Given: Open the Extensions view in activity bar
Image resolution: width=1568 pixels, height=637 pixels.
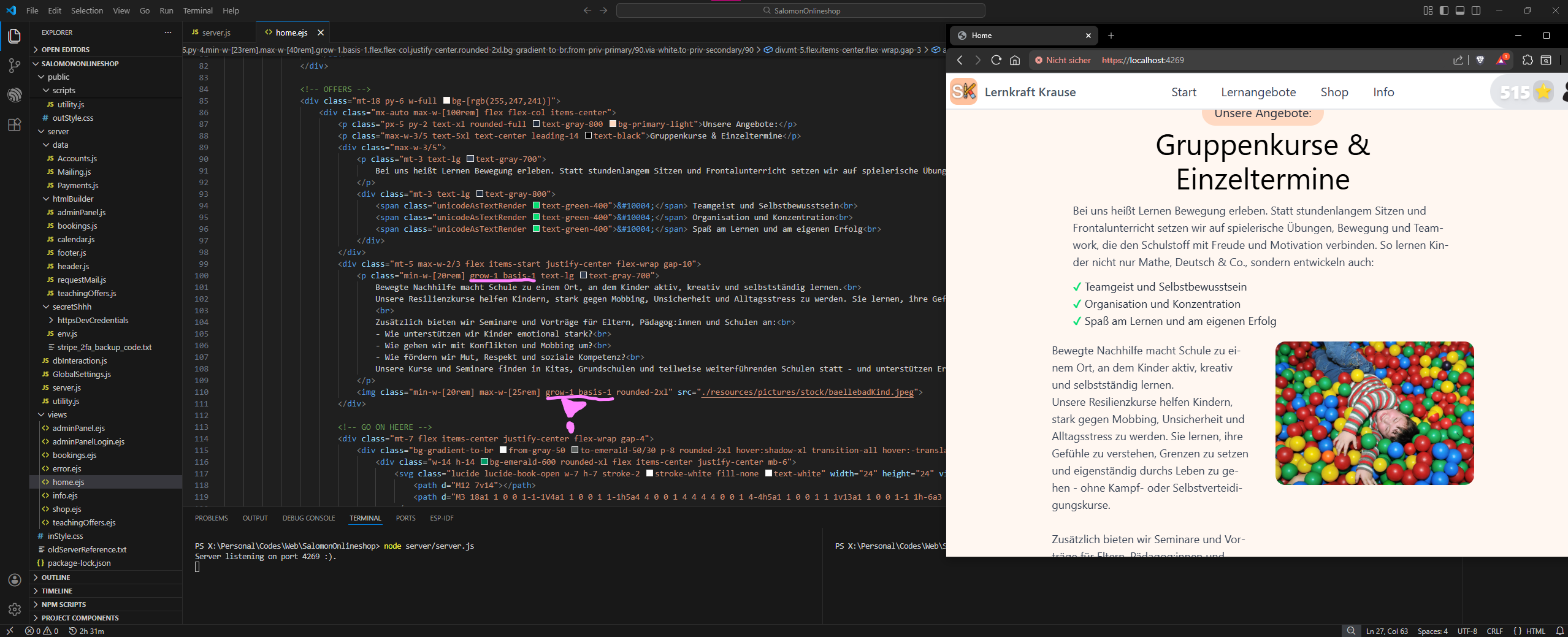Looking at the screenshot, I should coord(15,125).
